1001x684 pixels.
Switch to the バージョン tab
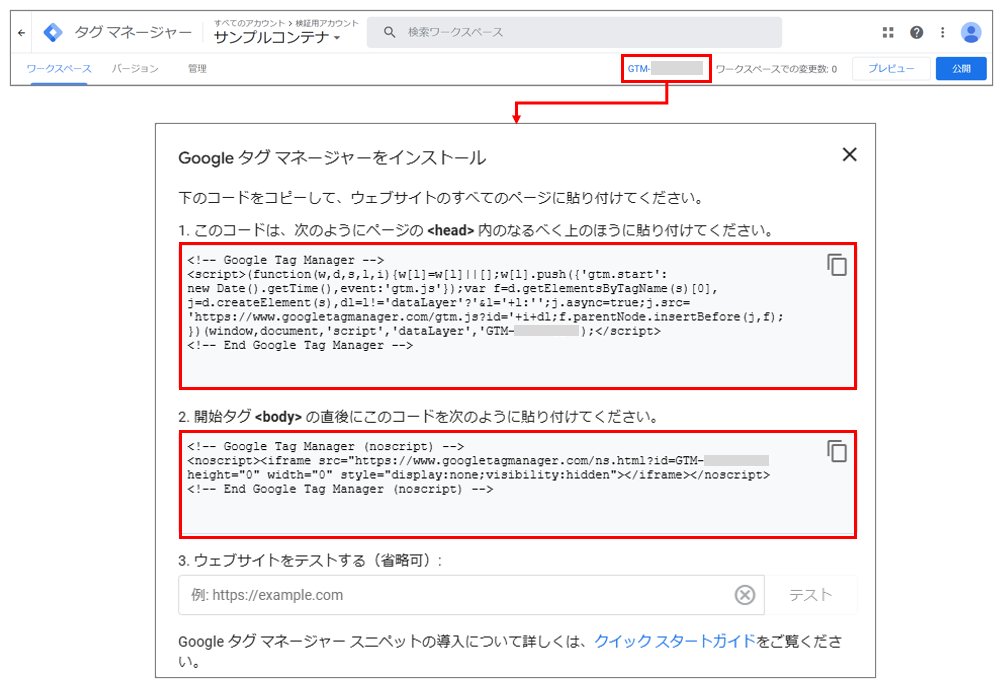pyautogui.click(x=135, y=69)
